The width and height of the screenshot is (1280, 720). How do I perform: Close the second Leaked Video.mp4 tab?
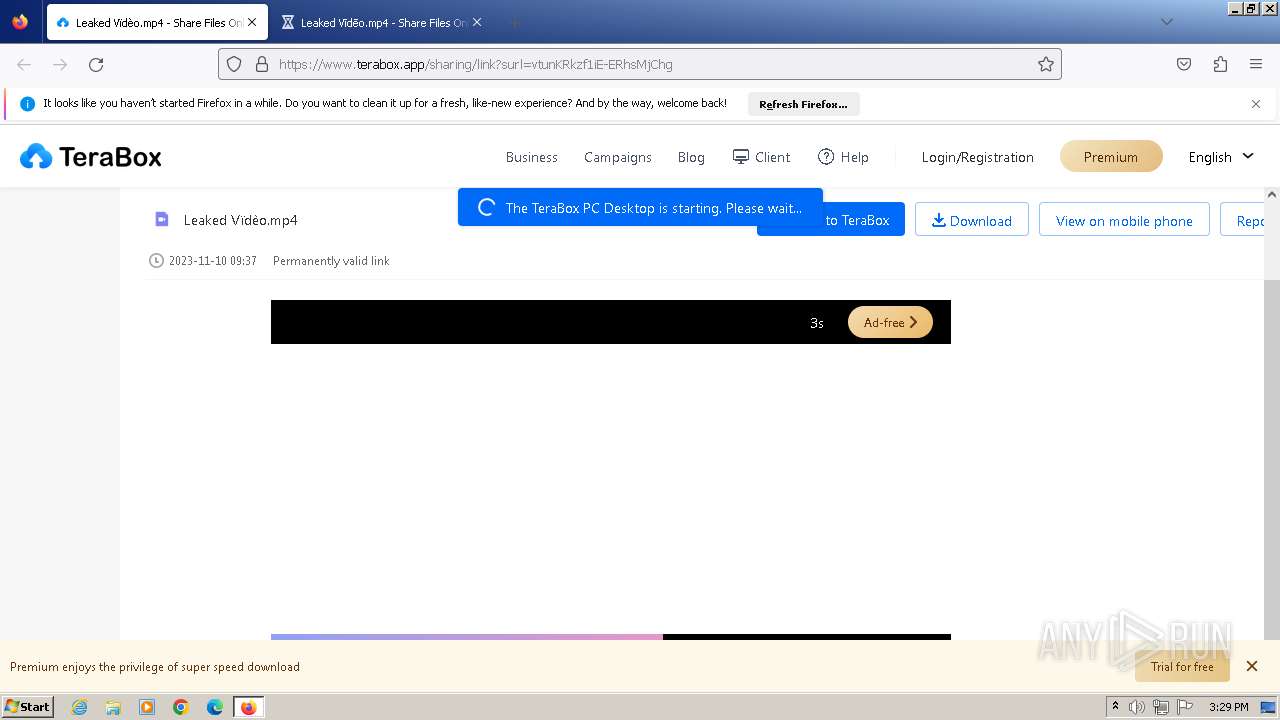[477, 22]
